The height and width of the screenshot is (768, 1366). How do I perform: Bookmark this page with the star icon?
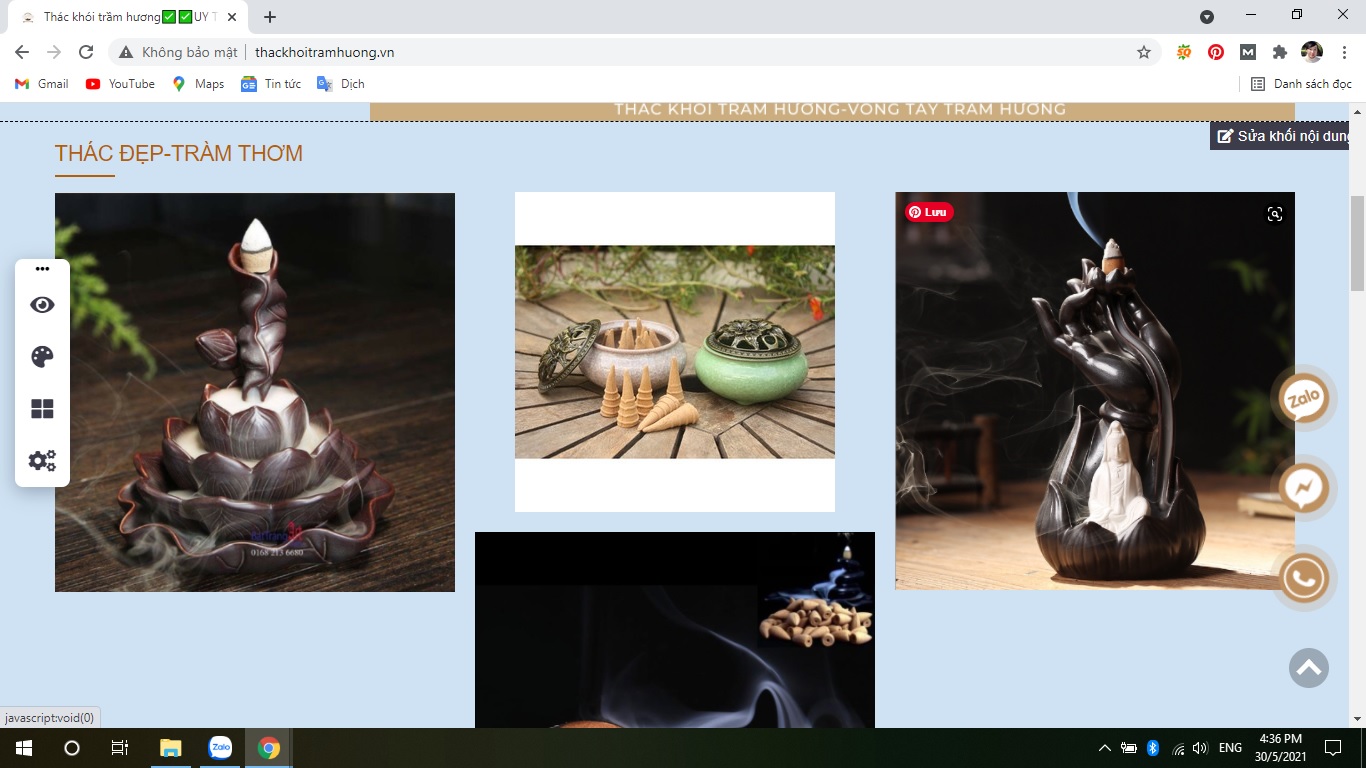(x=1144, y=52)
